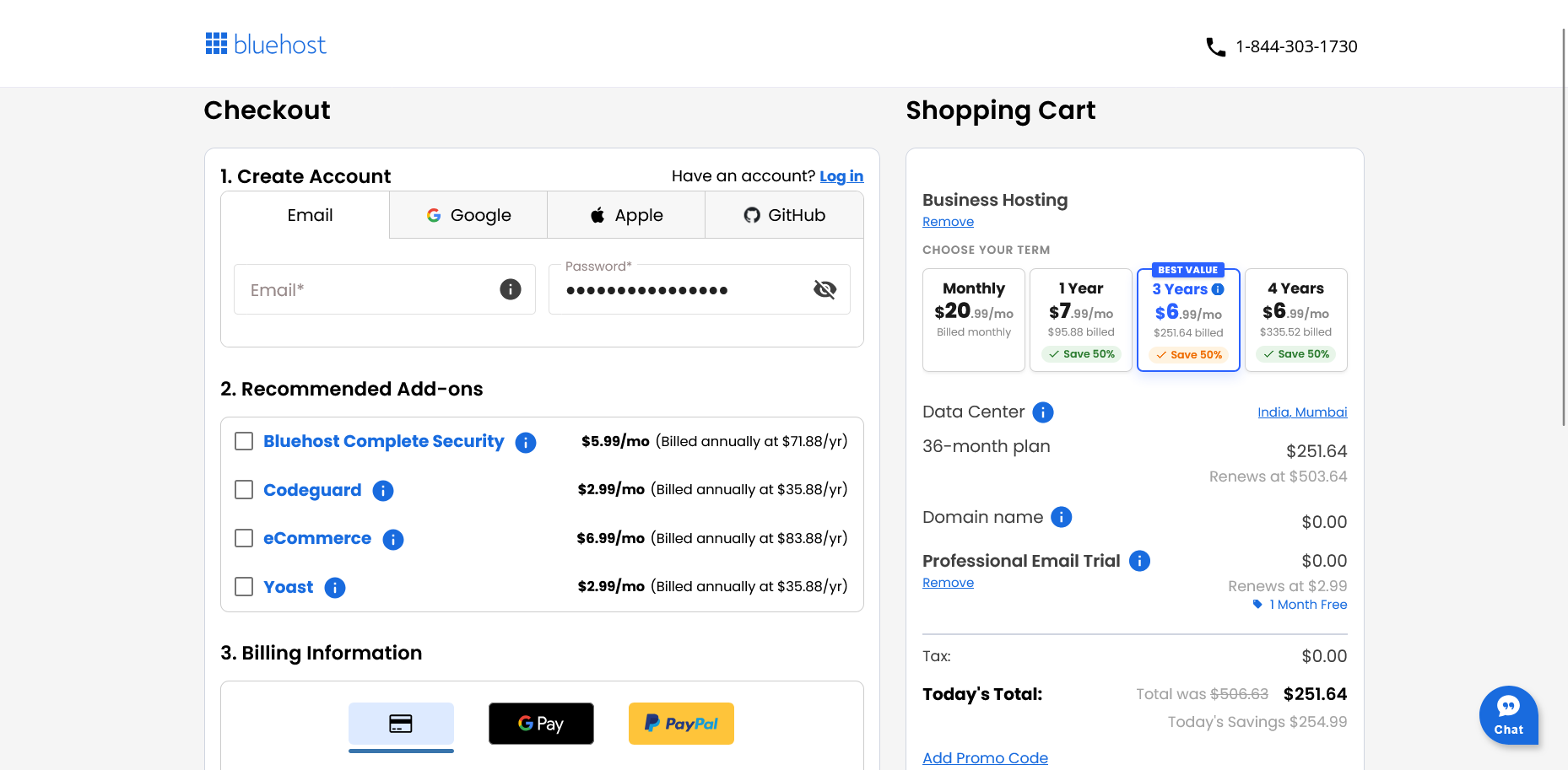Switch to GitHub sign-up tab
This screenshot has height=770, width=1568.
784,215
